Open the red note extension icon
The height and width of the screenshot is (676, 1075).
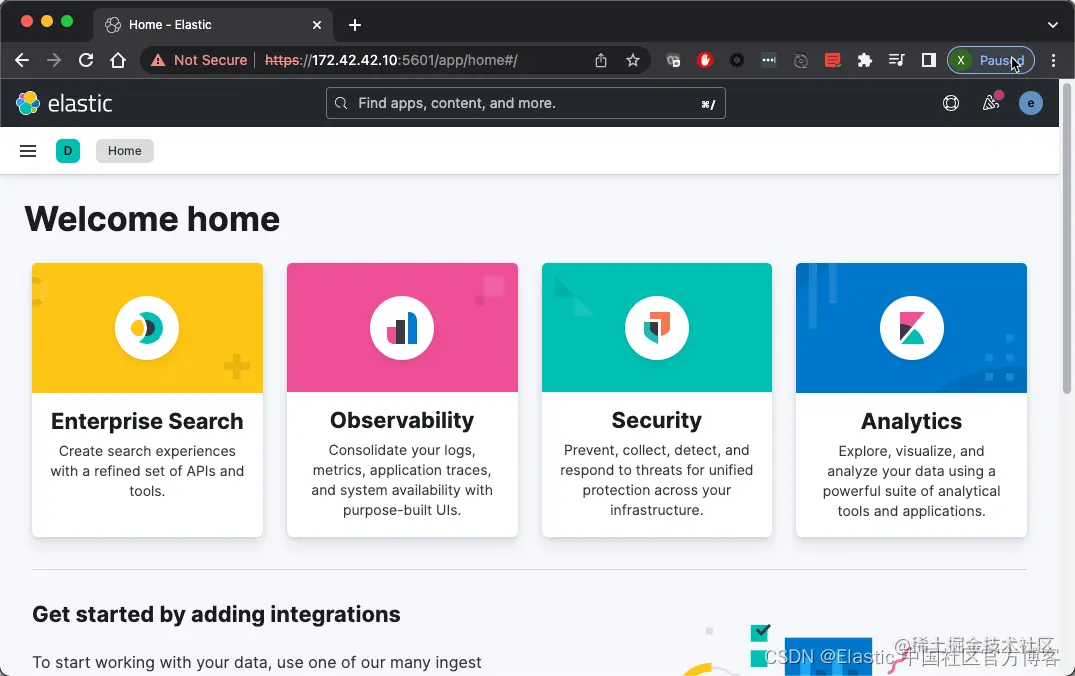(x=832, y=60)
